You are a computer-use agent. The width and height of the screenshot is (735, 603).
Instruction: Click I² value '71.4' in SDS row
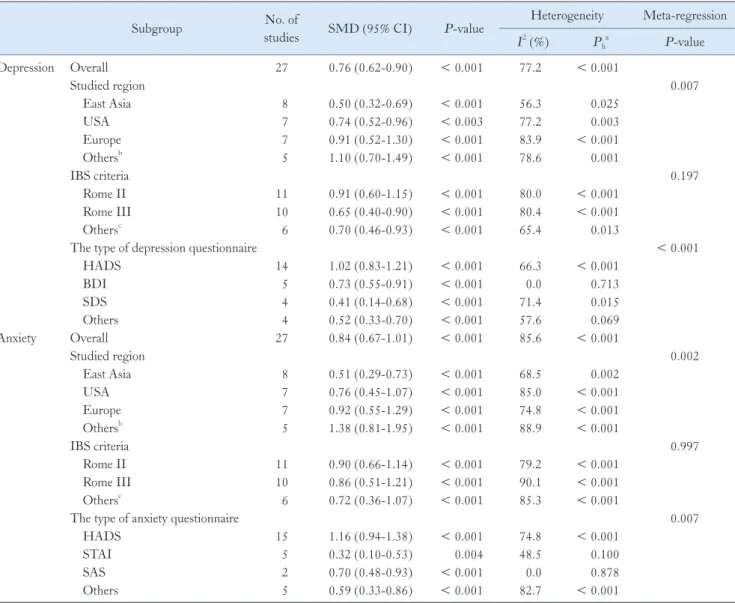point(530,302)
